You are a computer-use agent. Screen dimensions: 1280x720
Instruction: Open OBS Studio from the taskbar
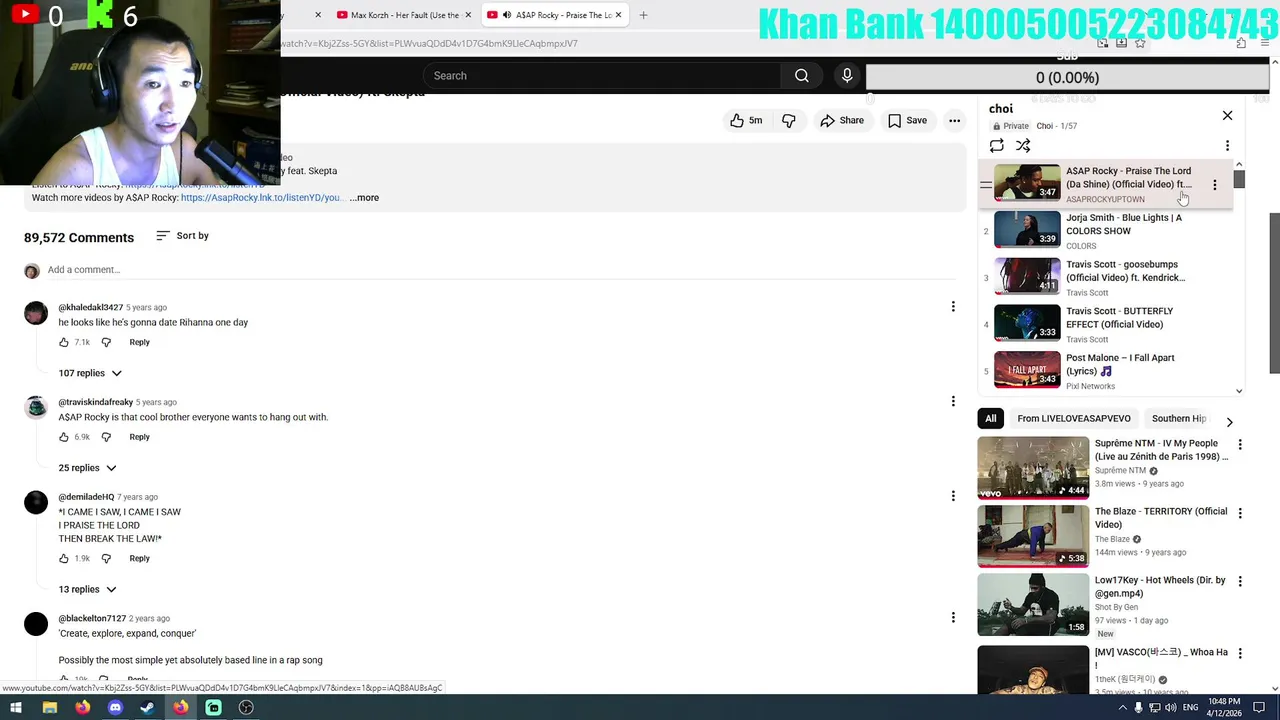point(246,708)
